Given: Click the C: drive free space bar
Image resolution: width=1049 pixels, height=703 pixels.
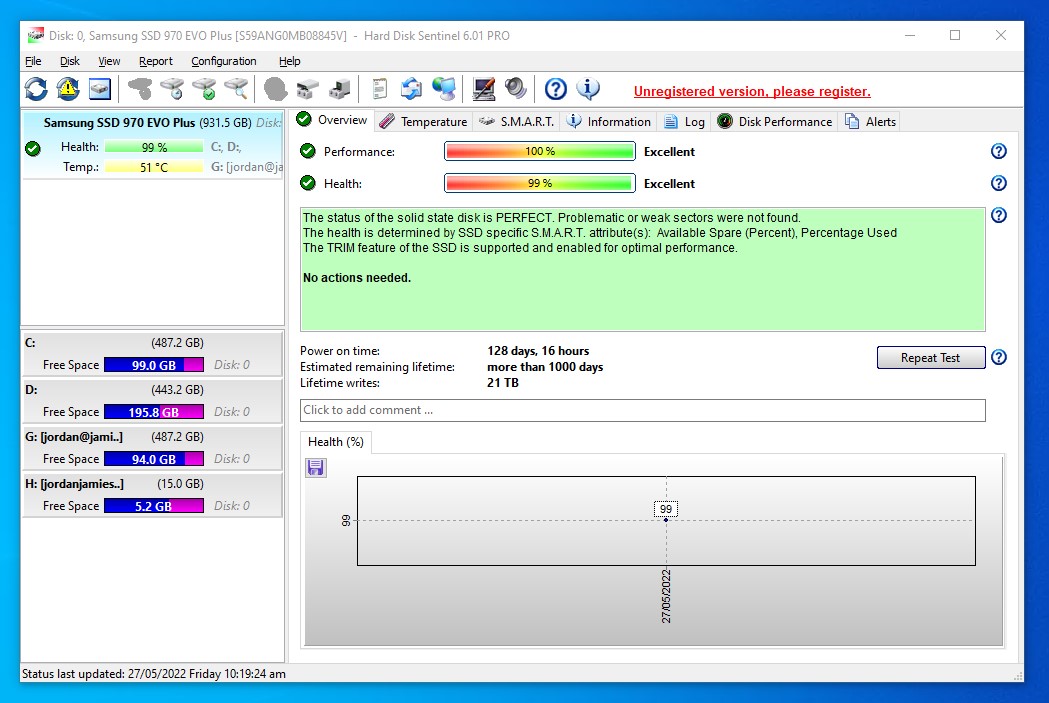Looking at the screenshot, I should (153, 365).
